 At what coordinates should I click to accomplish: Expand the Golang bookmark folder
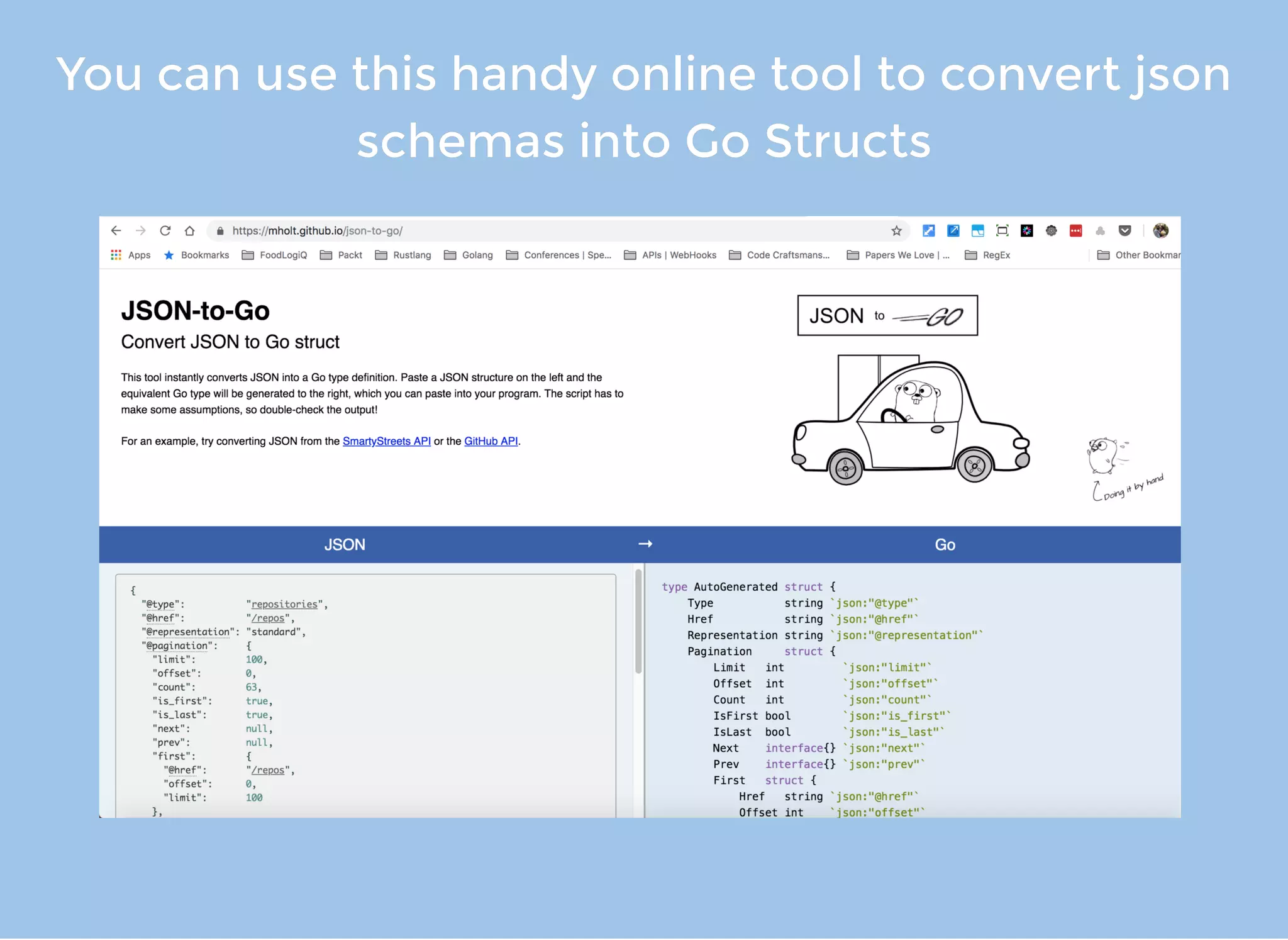(x=469, y=255)
